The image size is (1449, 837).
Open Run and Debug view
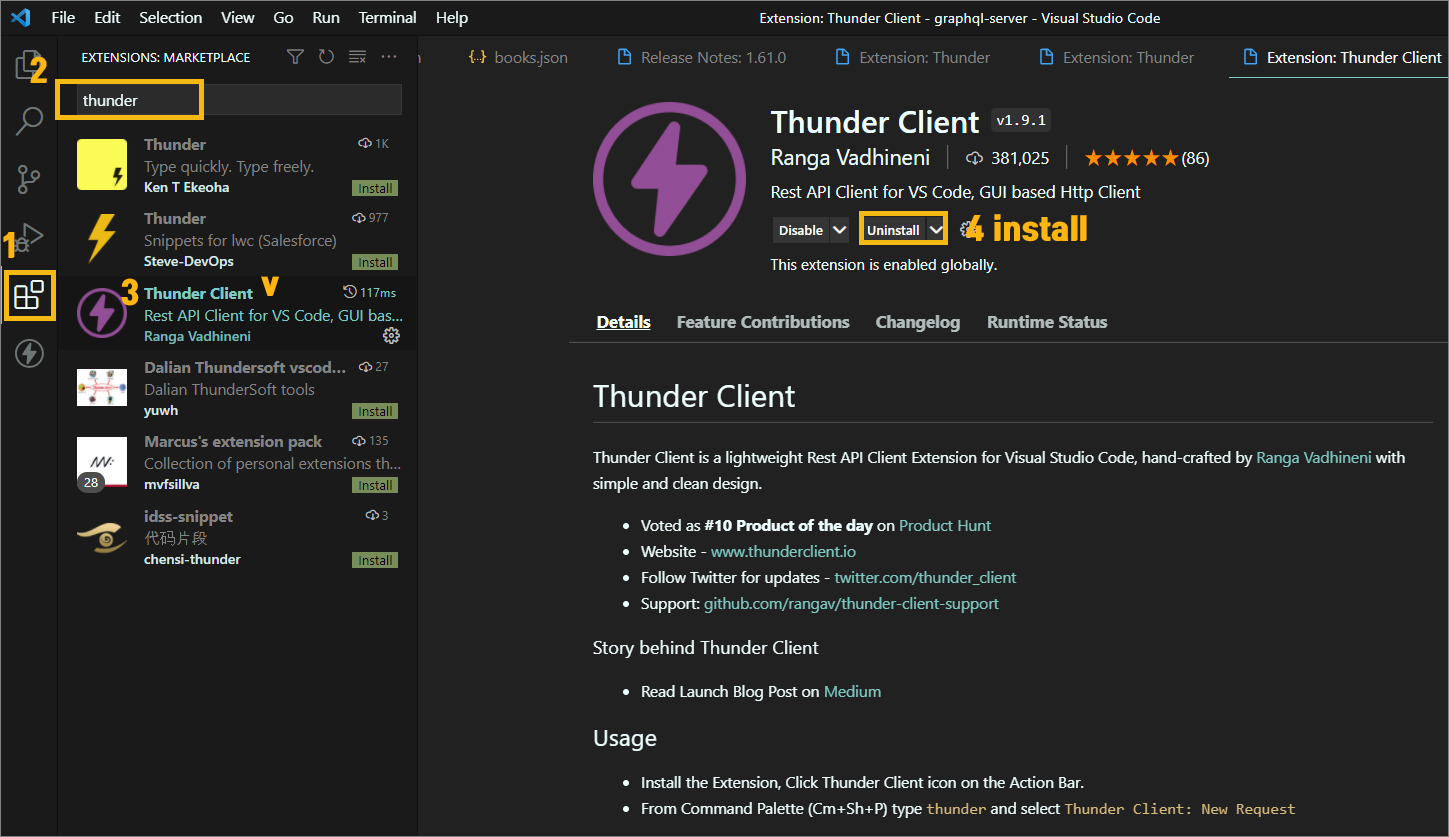29,237
